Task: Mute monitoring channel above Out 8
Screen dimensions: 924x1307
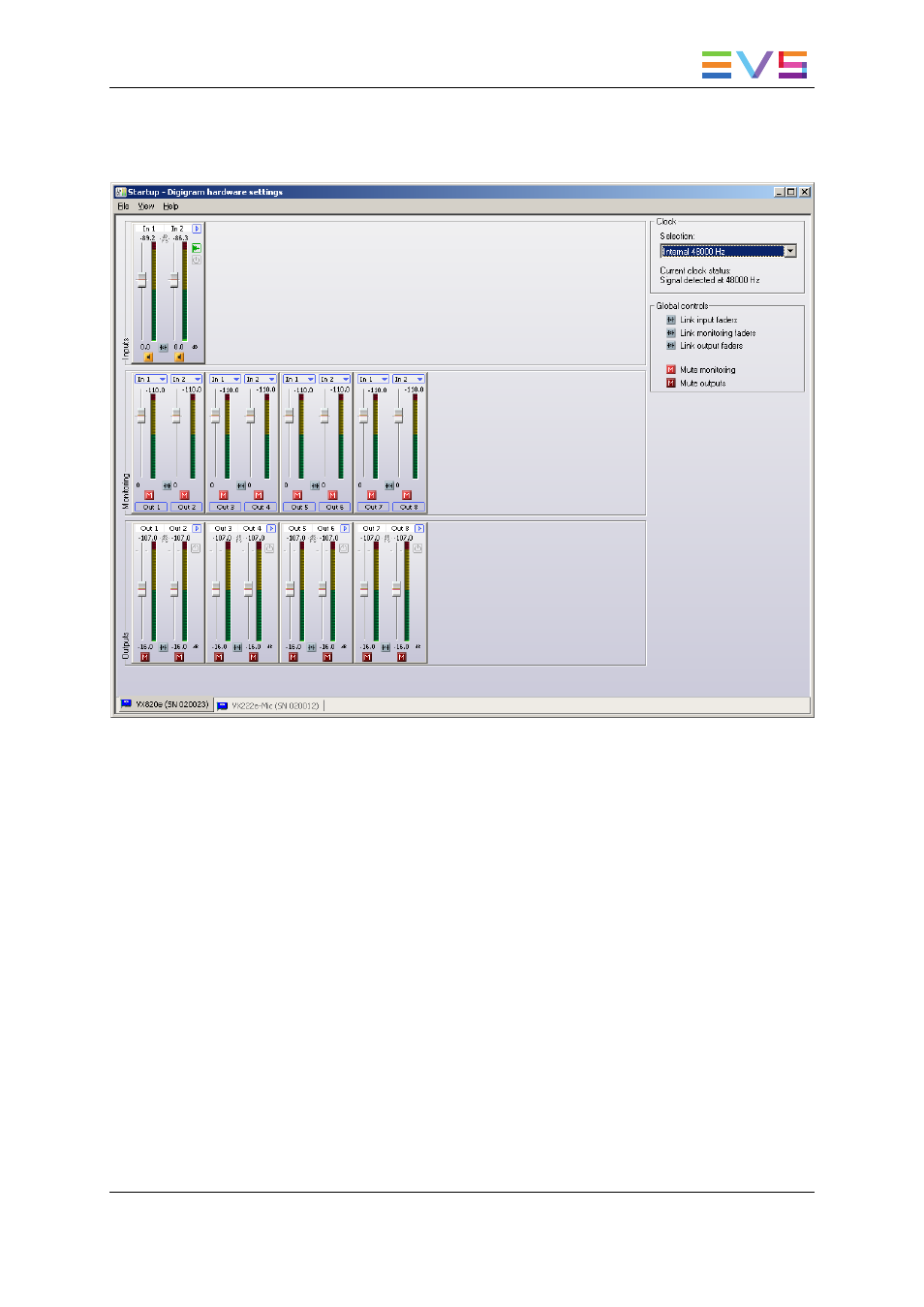Action: pyautogui.click(x=407, y=495)
